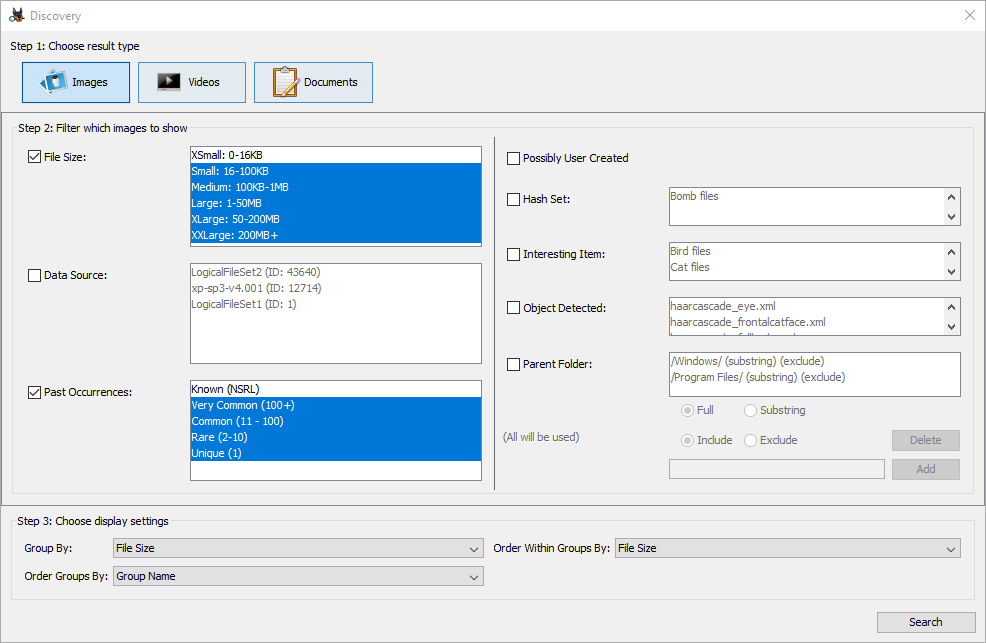Select Cat files interesting item
The height and width of the screenshot is (643, 986).
click(806, 267)
